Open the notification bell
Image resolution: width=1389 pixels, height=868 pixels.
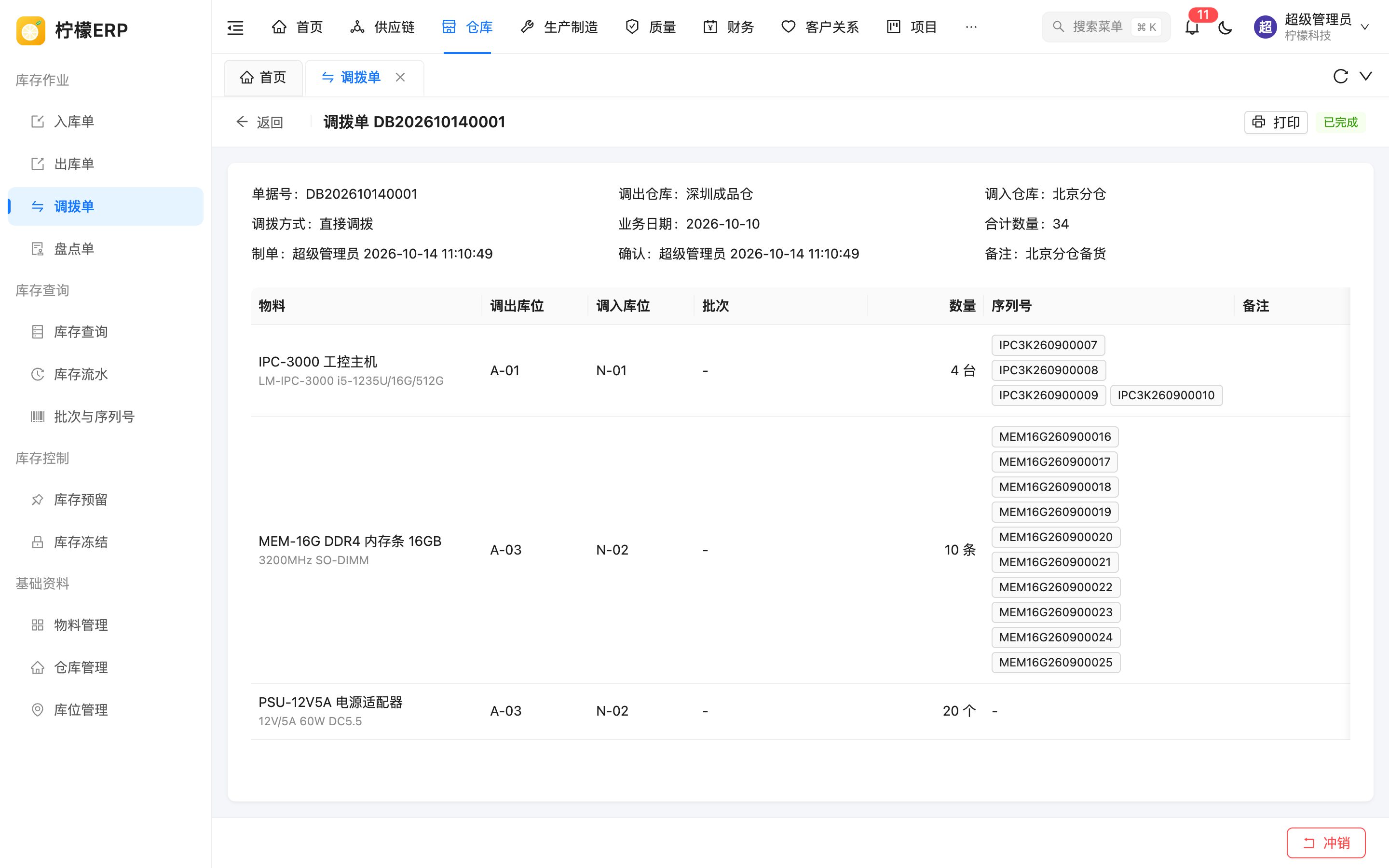coord(1192,27)
